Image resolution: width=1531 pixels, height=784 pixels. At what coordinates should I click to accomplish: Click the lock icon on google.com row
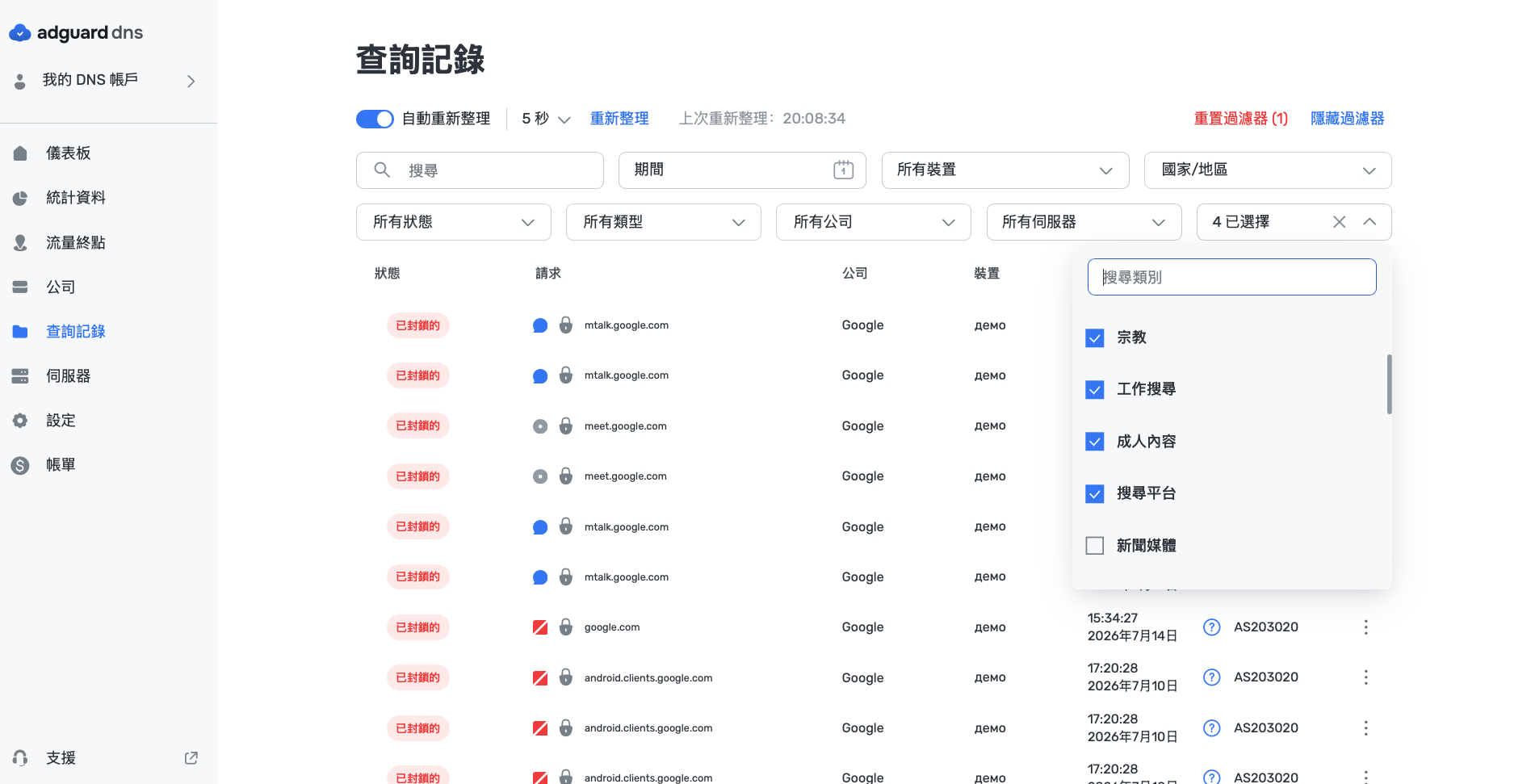tap(566, 627)
